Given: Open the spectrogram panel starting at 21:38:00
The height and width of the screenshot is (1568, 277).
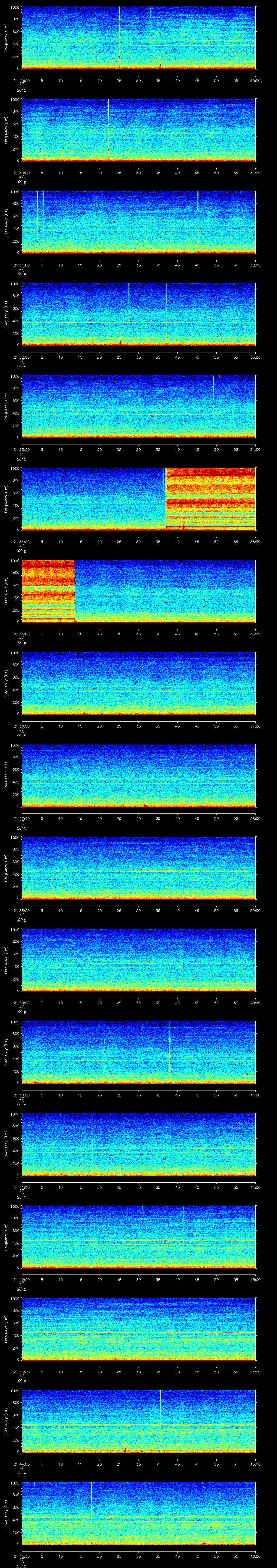Looking at the screenshot, I should click(x=138, y=868).
